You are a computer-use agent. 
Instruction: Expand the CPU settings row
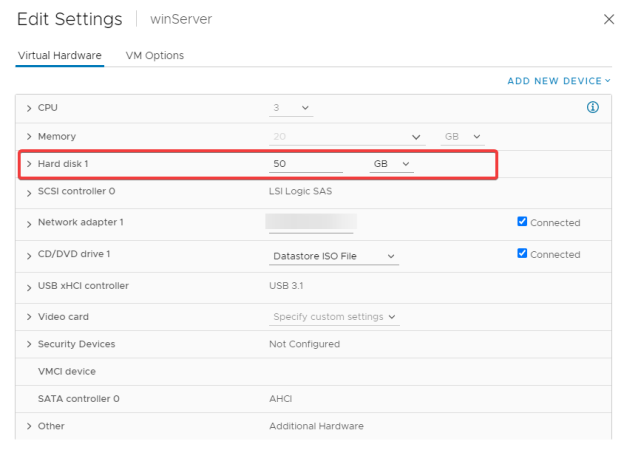29,108
